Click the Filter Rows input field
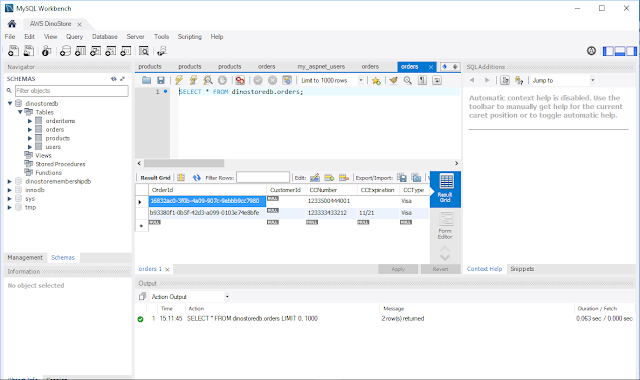This screenshot has height=380, width=640. (x=263, y=178)
